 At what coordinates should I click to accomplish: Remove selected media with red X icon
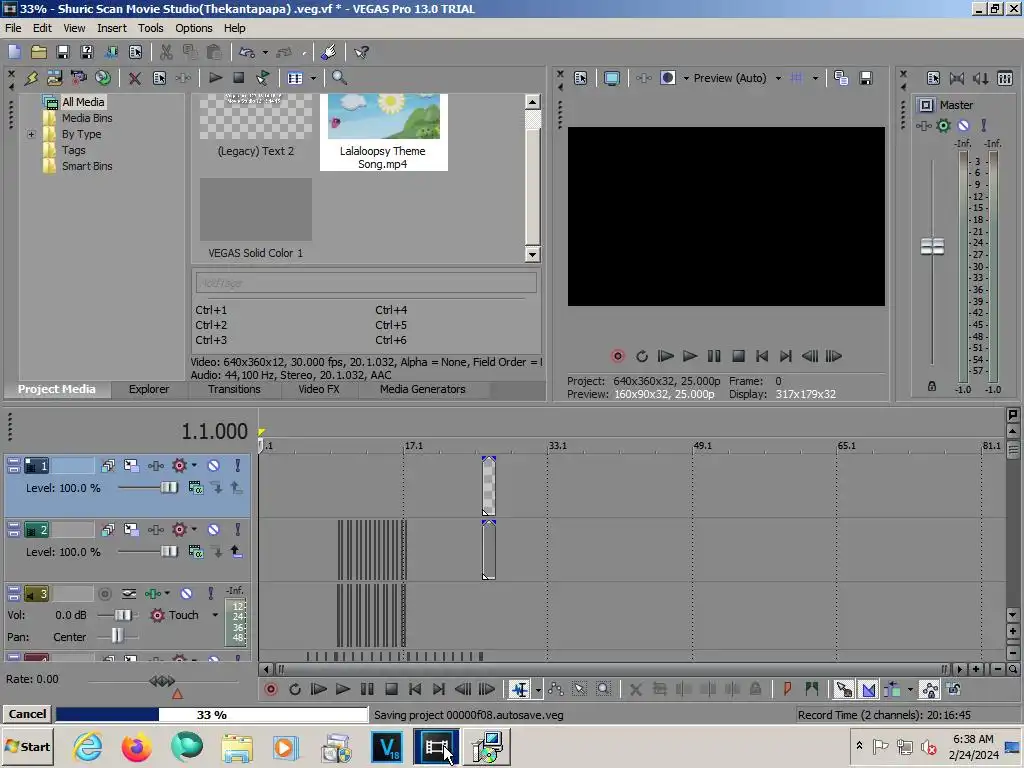pos(135,78)
